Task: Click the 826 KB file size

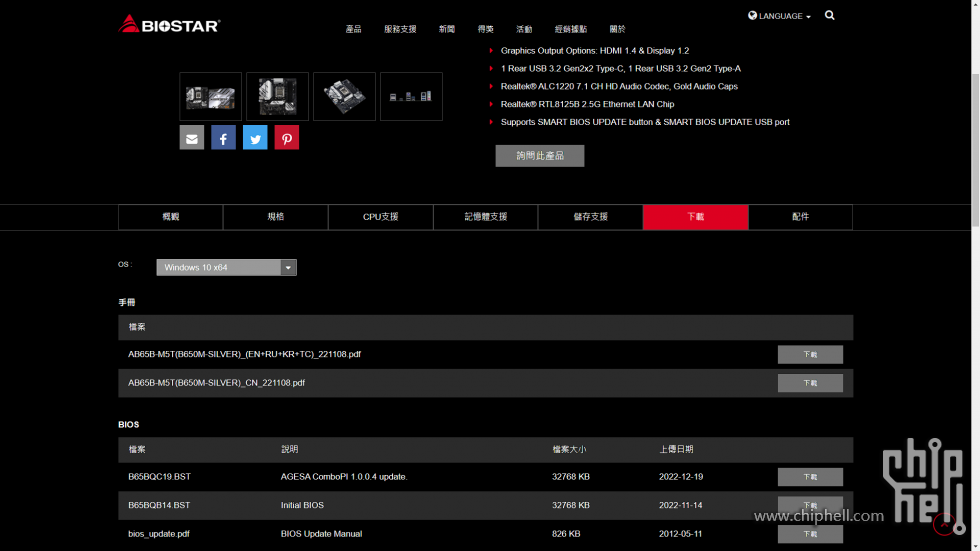Action: point(566,534)
